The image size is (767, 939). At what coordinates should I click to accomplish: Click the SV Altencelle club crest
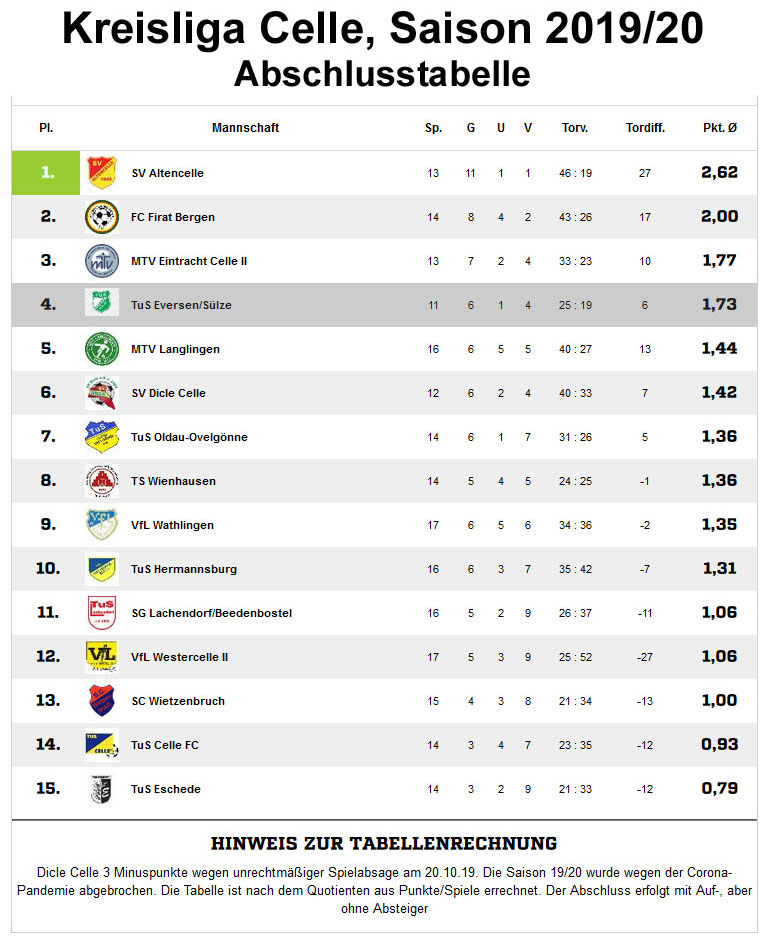[x=102, y=173]
